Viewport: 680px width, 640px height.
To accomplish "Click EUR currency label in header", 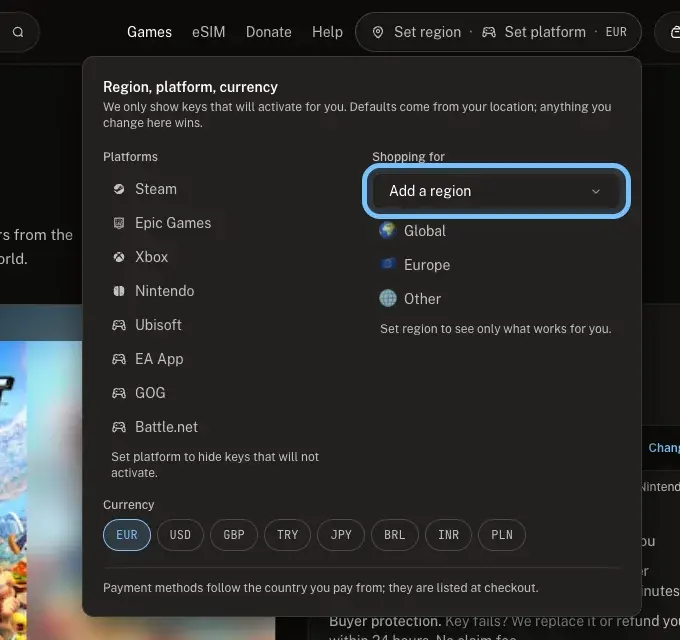I will 616,32.
